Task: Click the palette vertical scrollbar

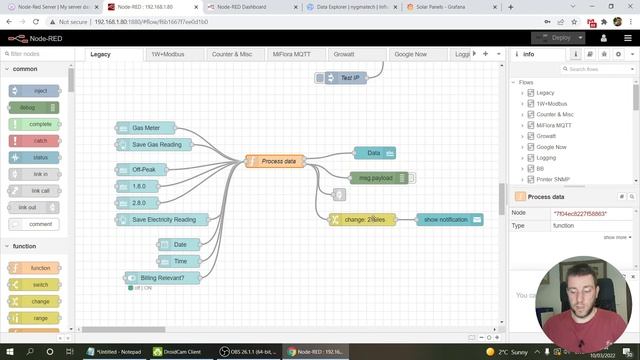Action: click(x=71, y=80)
